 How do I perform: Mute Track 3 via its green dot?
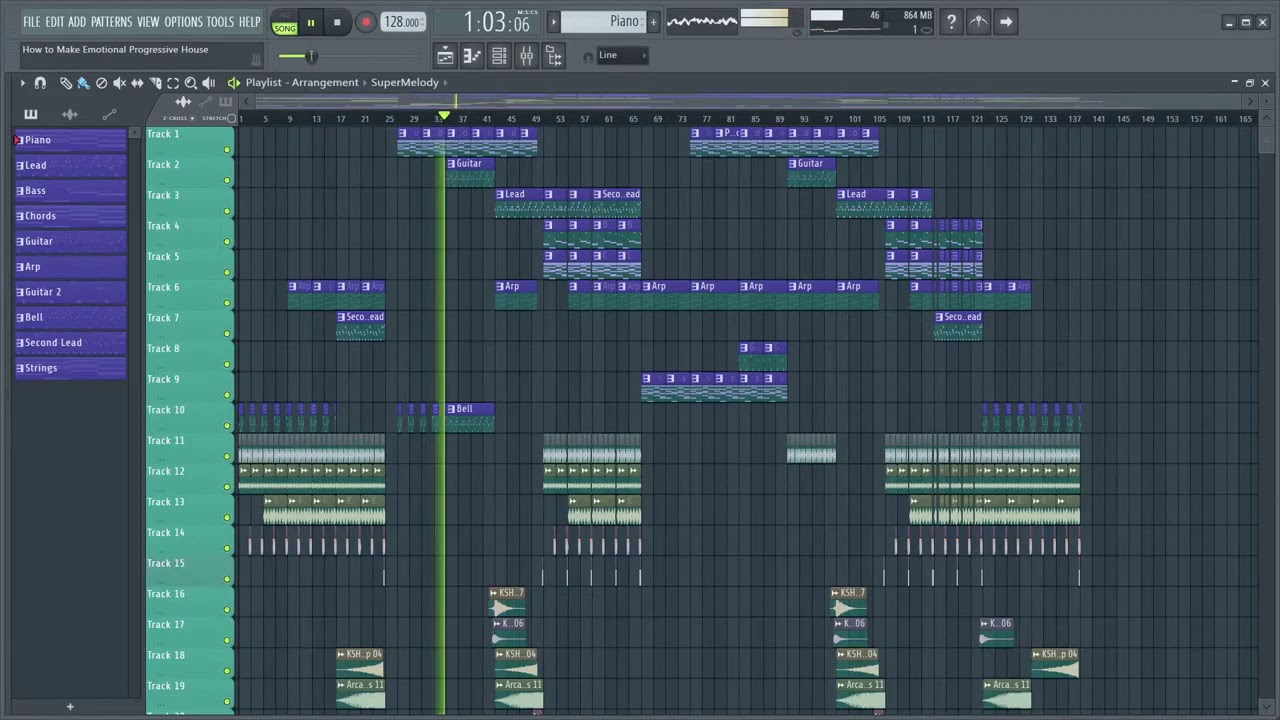pos(227,211)
